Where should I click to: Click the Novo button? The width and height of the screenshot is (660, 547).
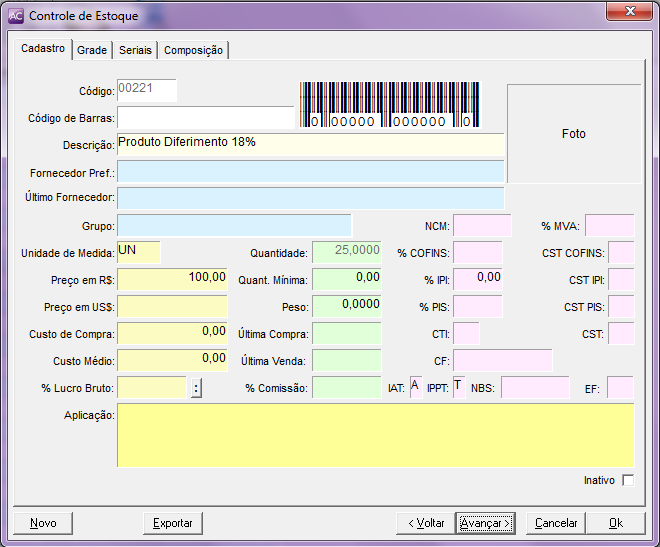(43, 523)
